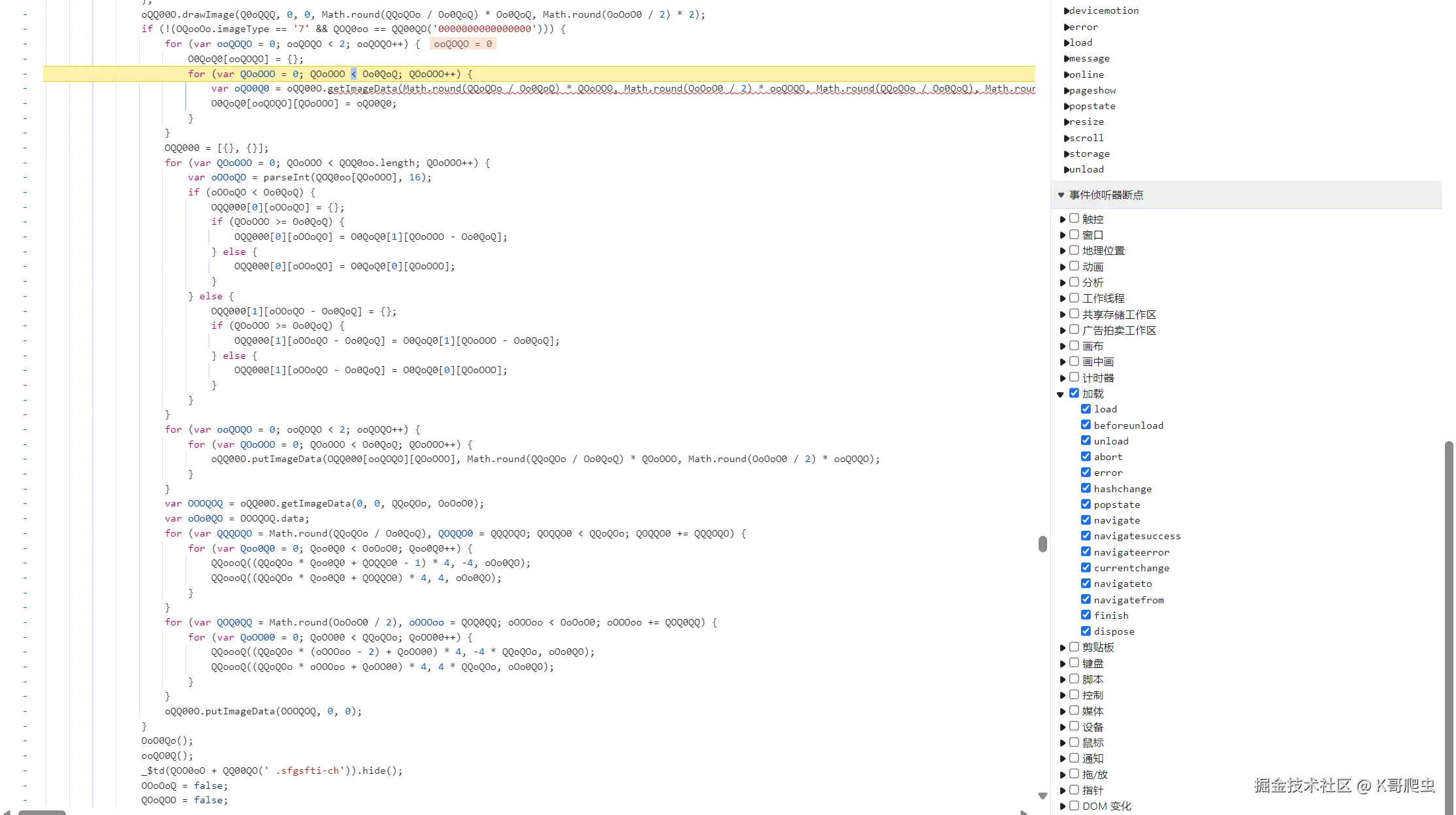Screen dimensions: 1456x815
Task: Expand the popstate global listener entry
Action: click(x=1066, y=107)
